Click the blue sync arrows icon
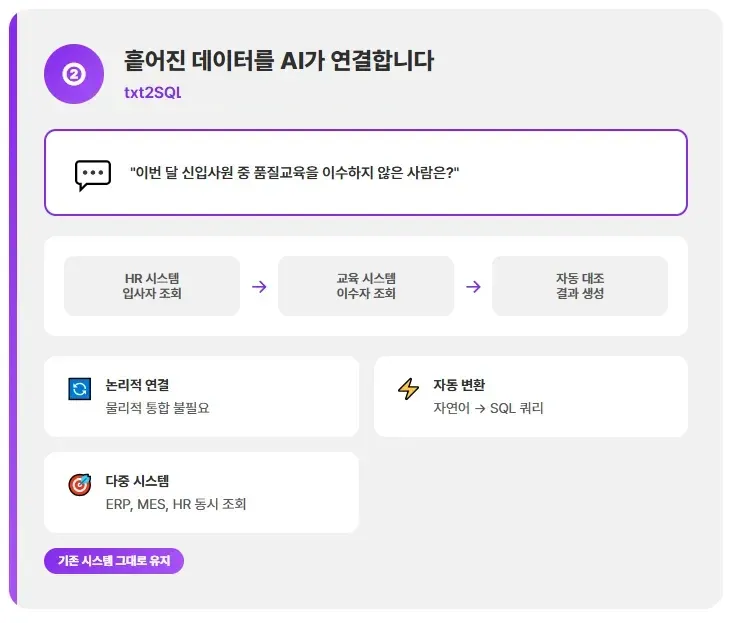 [80, 389]
